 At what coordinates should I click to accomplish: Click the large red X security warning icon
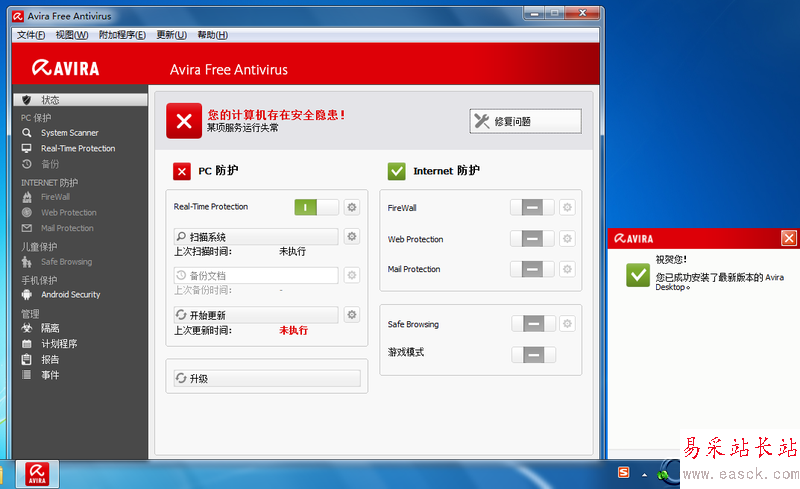(184, 121)
